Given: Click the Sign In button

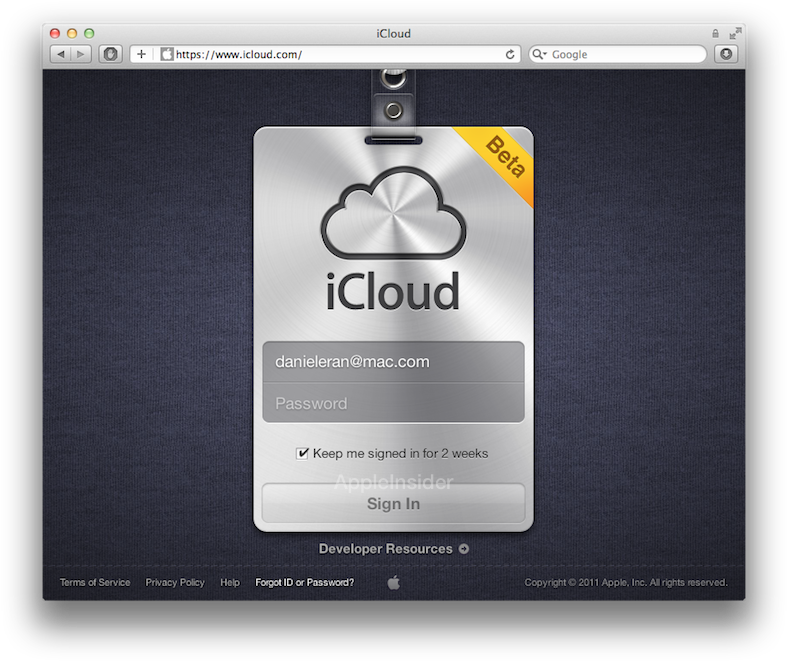Looking at the screenshot, I should [393, 503].
